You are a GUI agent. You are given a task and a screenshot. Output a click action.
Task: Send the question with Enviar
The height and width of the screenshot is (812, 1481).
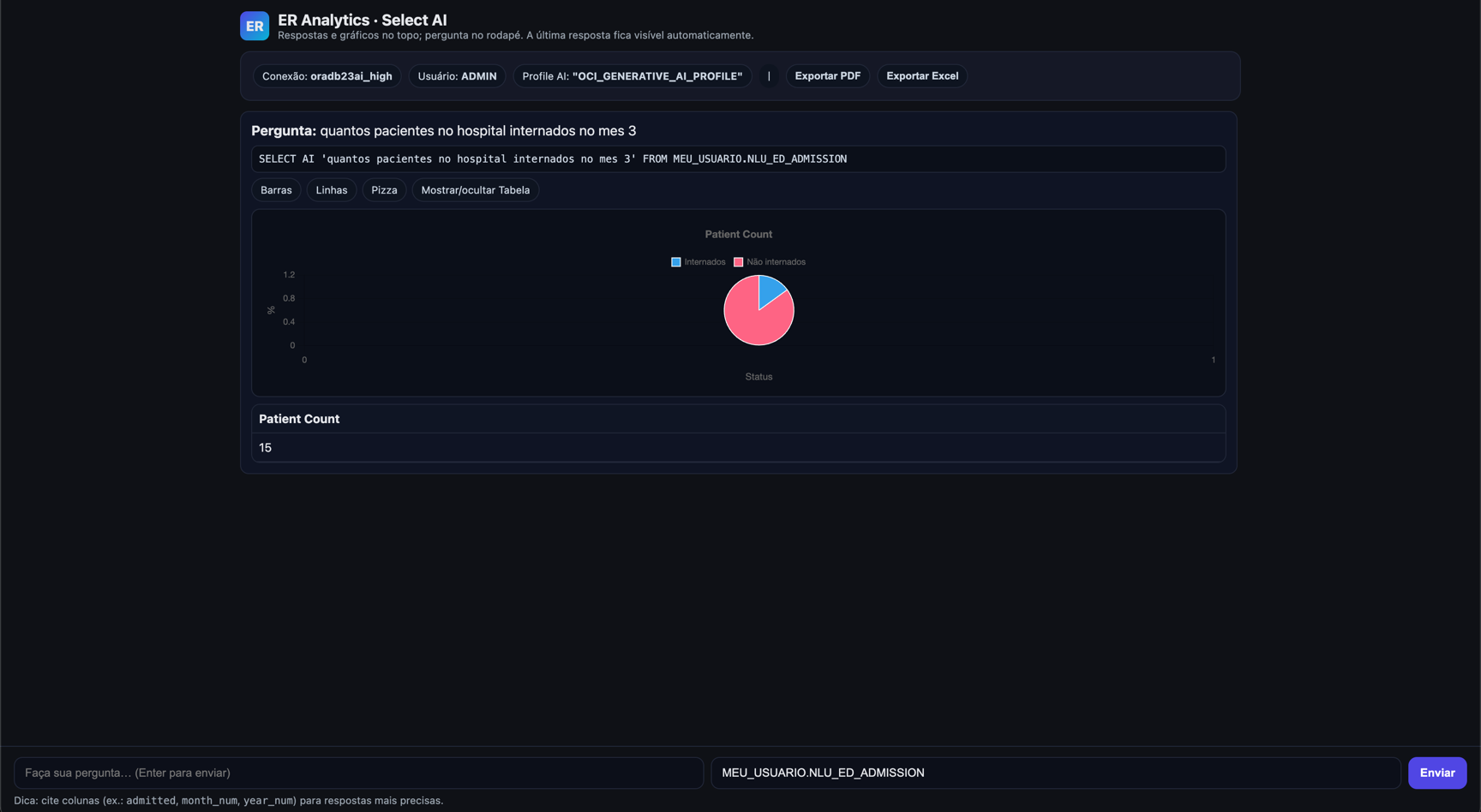point(1436,773)
